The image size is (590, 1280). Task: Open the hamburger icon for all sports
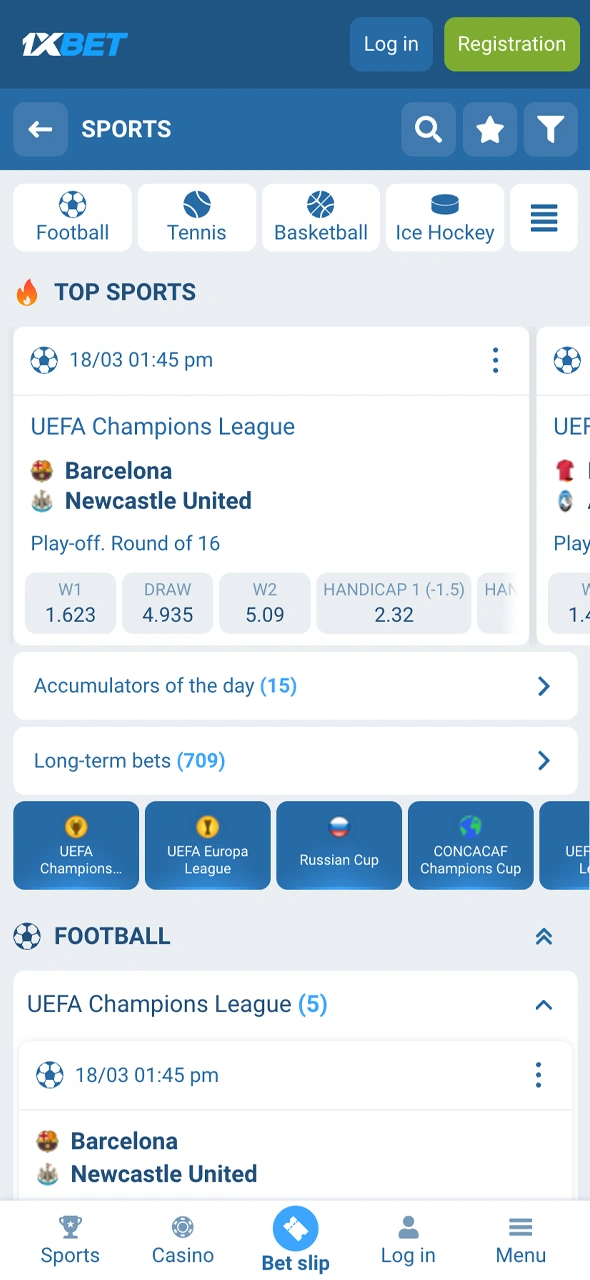544,217
